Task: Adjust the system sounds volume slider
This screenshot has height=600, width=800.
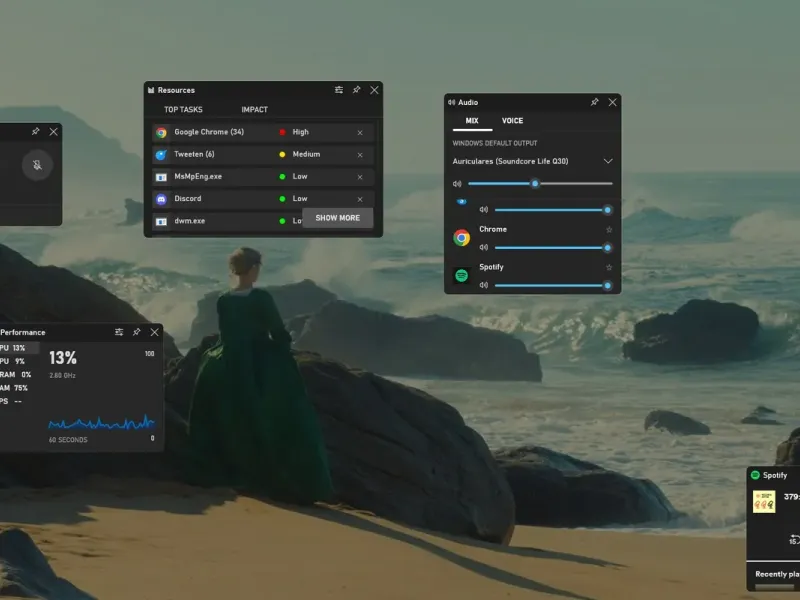Action: point(553,210)
